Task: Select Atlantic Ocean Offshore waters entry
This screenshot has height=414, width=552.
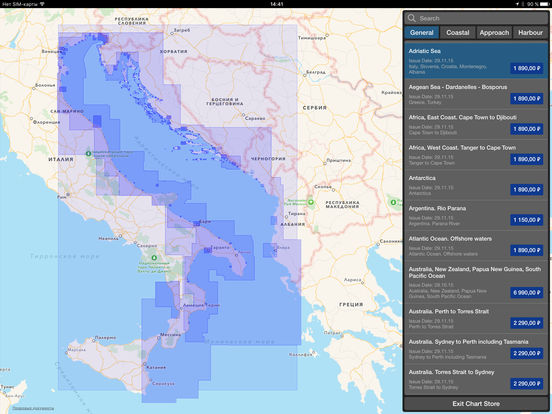Action: [476, 246]
